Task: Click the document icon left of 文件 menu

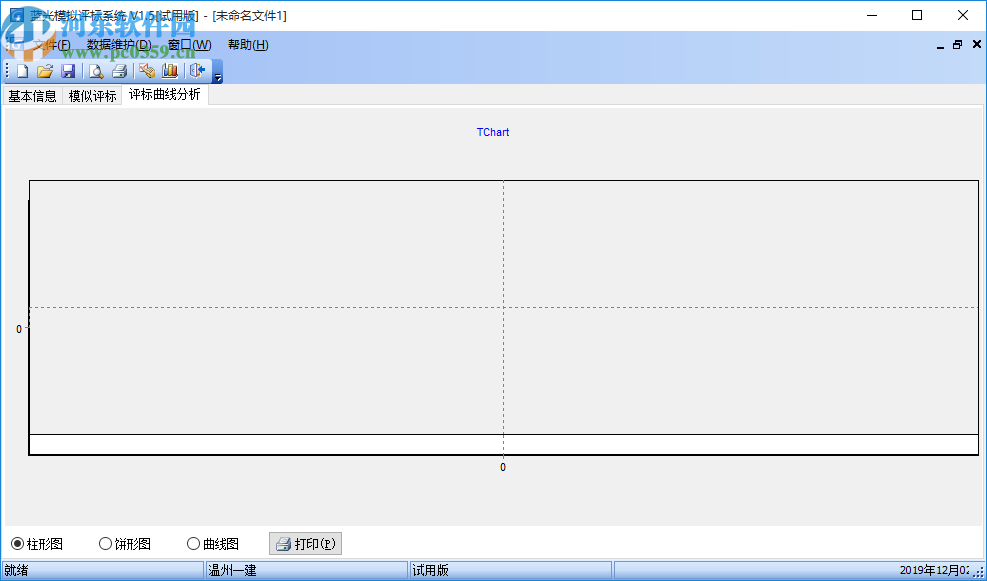Action: (x=13, y=45)
